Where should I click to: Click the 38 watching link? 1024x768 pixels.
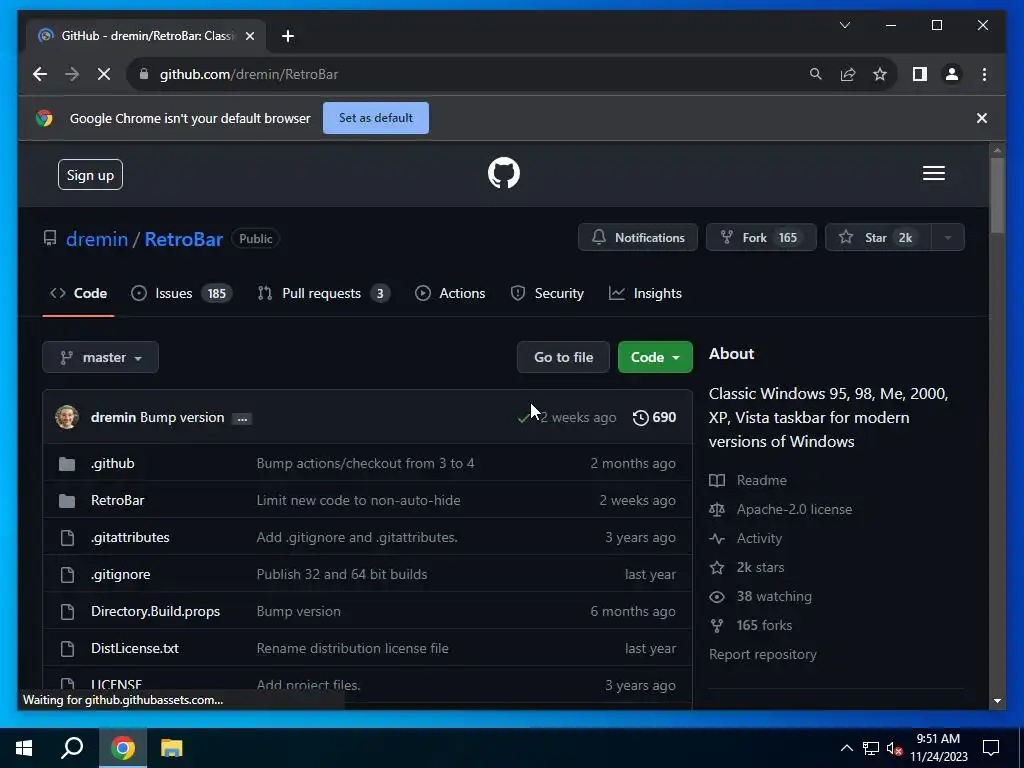pos(760,596)
